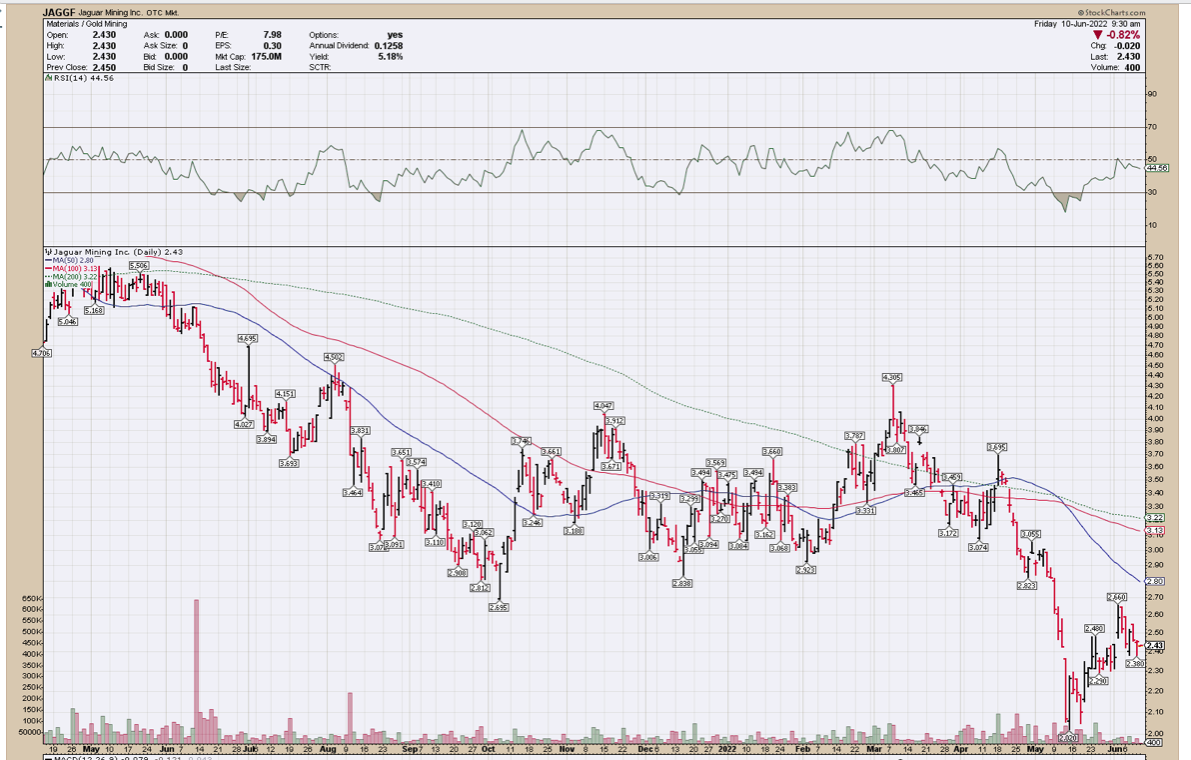Image resolution: width=1191 pixels, height=760 pixels.
Task: Click the JAGGF ticker symbol
Action: (58, 13)
